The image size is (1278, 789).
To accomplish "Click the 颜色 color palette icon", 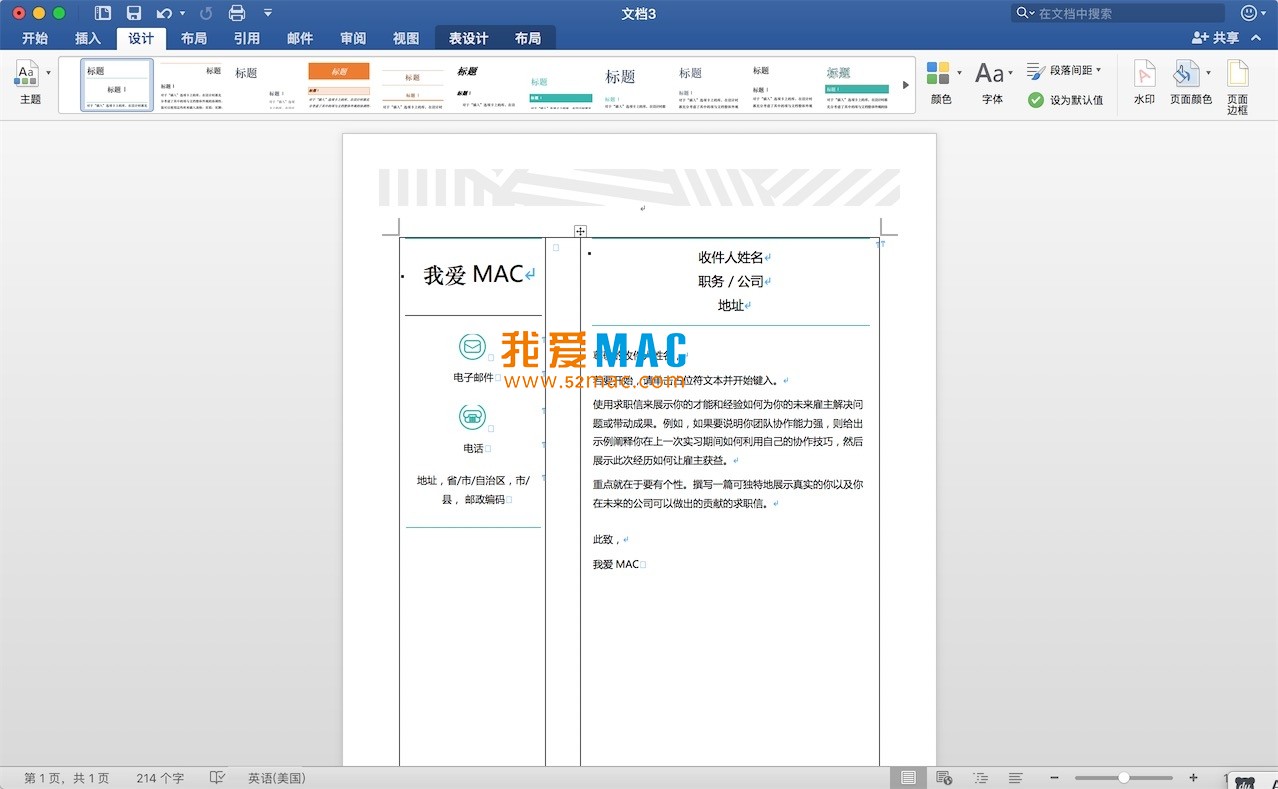I will [938, 73].
